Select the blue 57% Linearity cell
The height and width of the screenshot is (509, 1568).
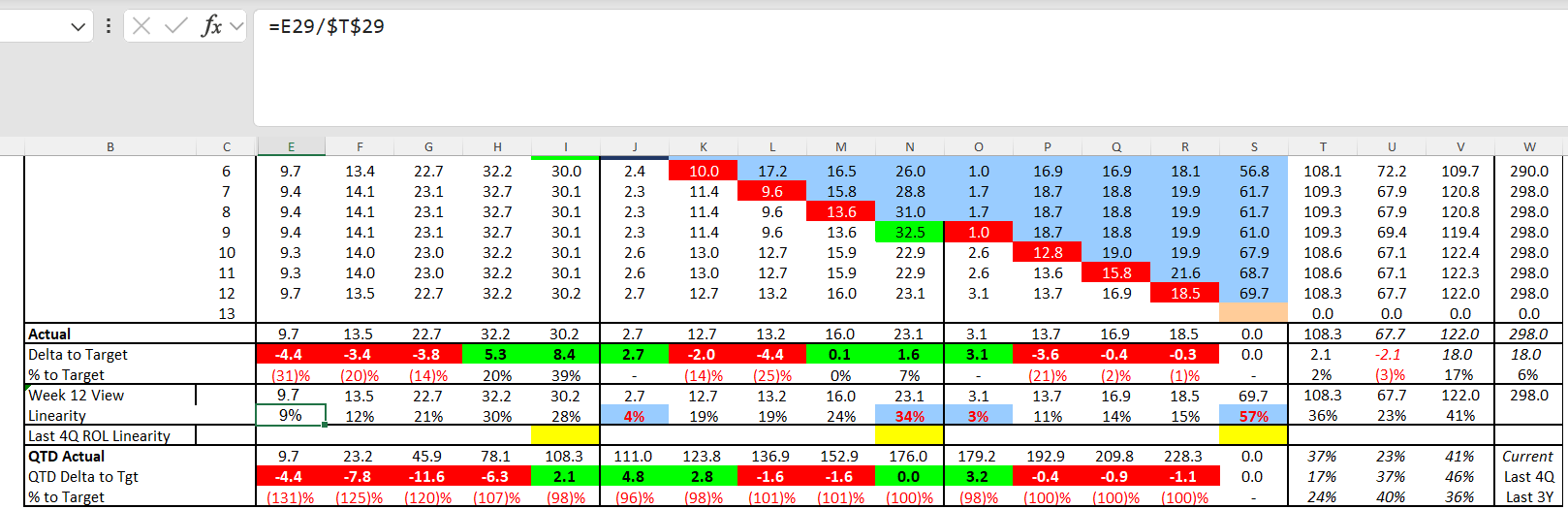1253,416
